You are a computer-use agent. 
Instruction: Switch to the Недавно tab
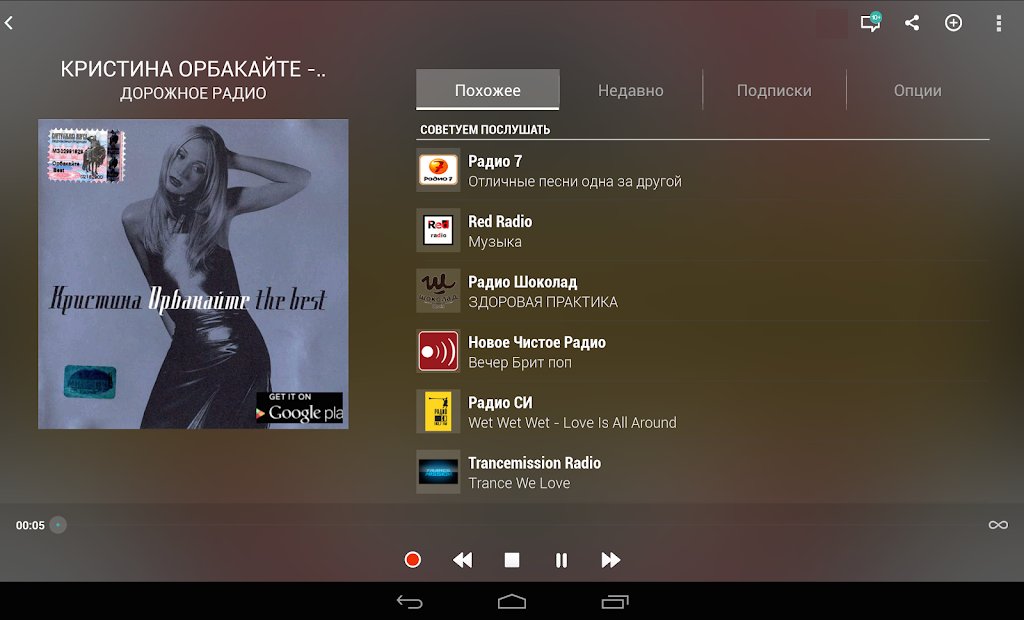(631, 89)
